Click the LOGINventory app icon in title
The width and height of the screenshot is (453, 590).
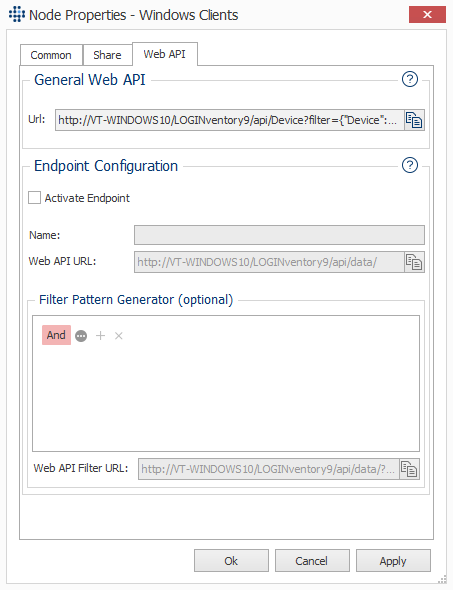[x=17, y=15]
